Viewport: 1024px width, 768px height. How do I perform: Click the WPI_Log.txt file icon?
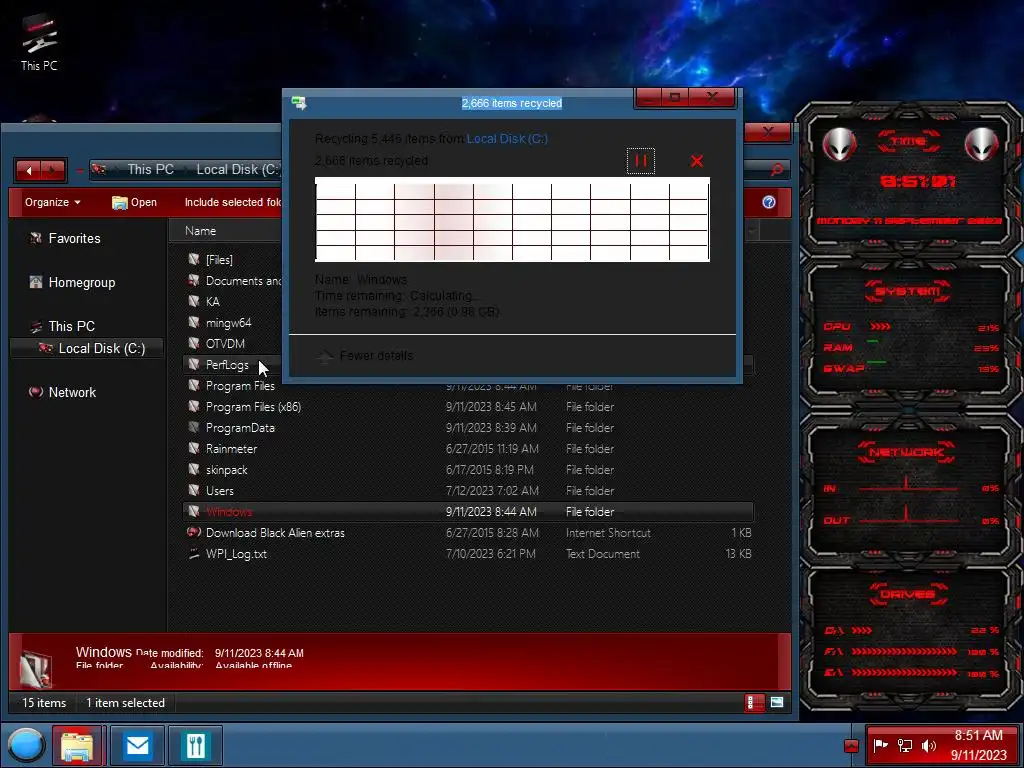click(193, 554)
